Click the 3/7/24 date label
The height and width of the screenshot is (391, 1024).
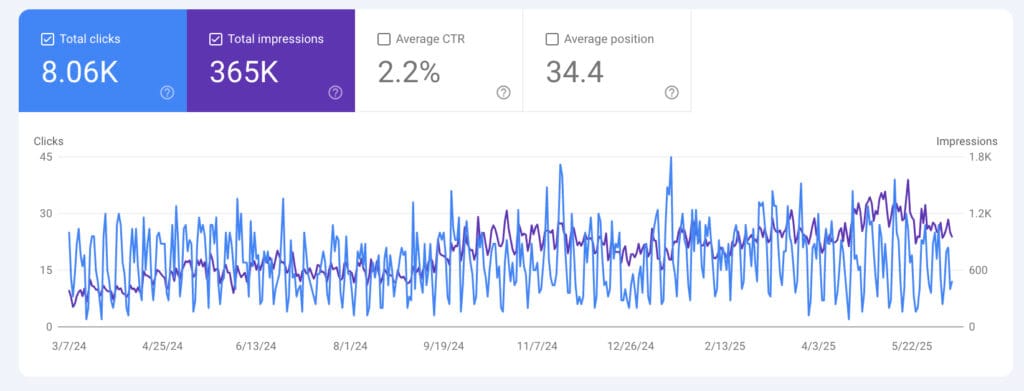[x=69, y=347]
